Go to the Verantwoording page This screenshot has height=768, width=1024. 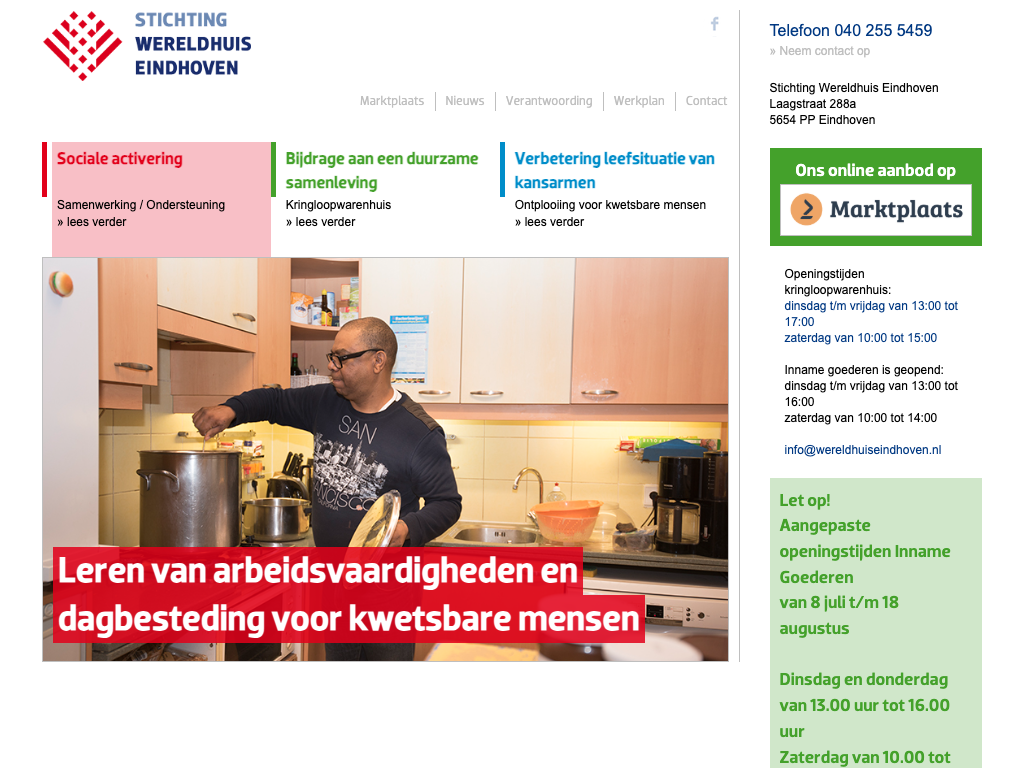[549, 101]
